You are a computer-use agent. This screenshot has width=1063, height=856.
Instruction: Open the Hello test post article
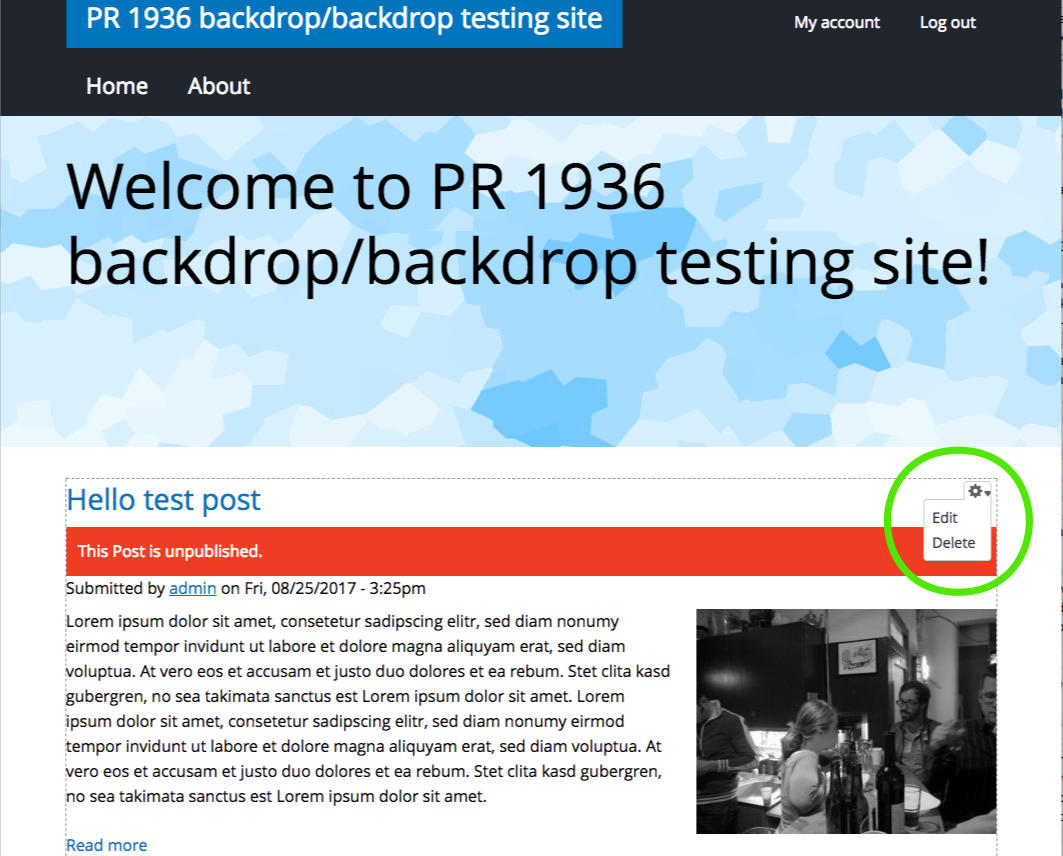164,499
